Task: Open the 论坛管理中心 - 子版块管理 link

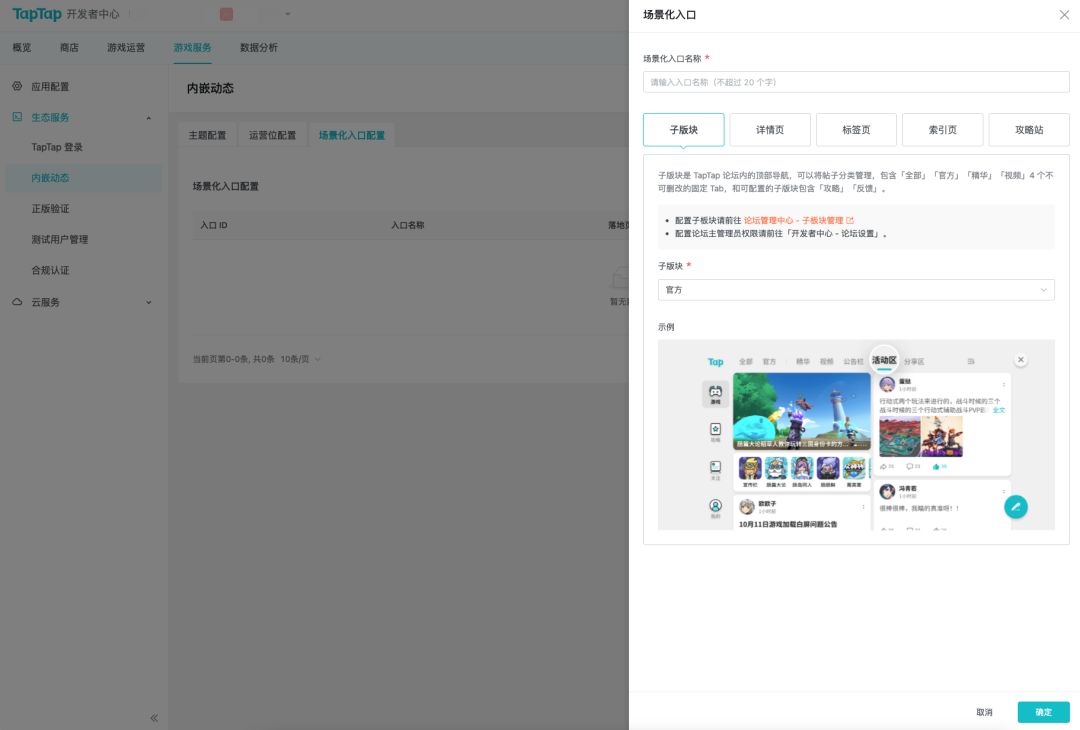Action: tap(793, 220)
